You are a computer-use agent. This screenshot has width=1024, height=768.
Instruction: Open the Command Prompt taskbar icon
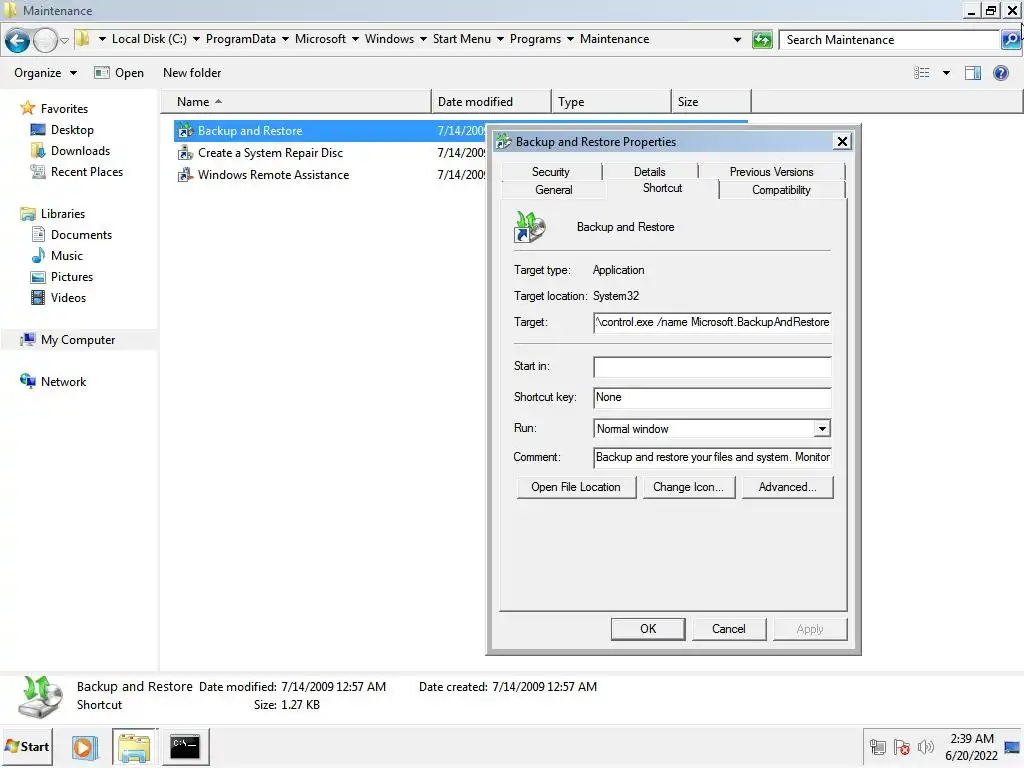(x=185, y=746)
